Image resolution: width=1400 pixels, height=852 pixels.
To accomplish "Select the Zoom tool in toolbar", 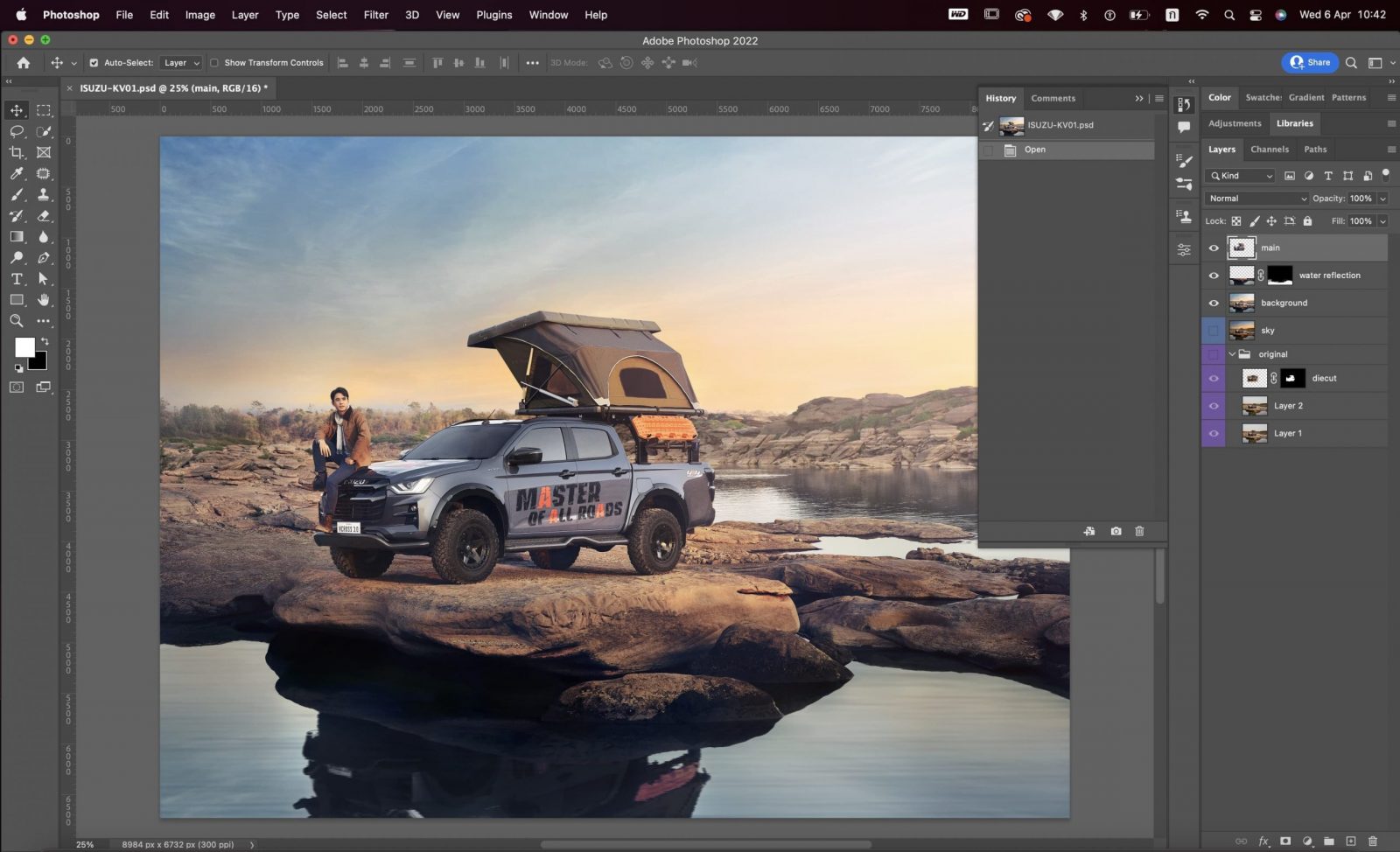I will 17,321.
